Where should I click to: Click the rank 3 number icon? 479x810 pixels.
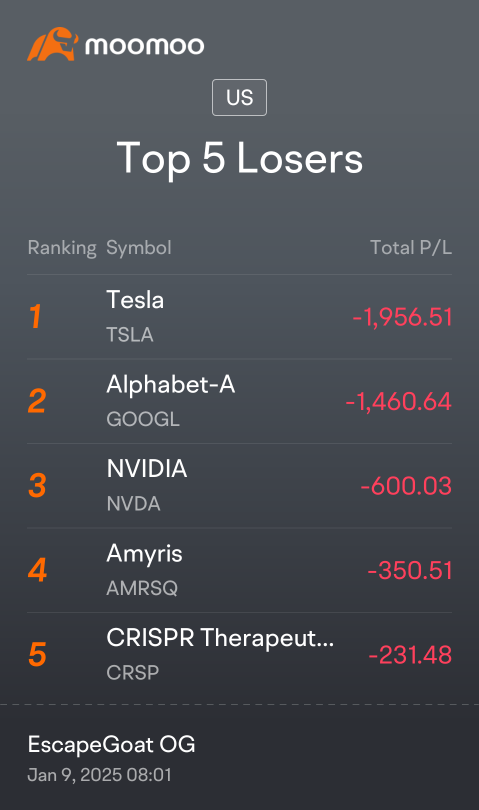(x=37, y=486)
